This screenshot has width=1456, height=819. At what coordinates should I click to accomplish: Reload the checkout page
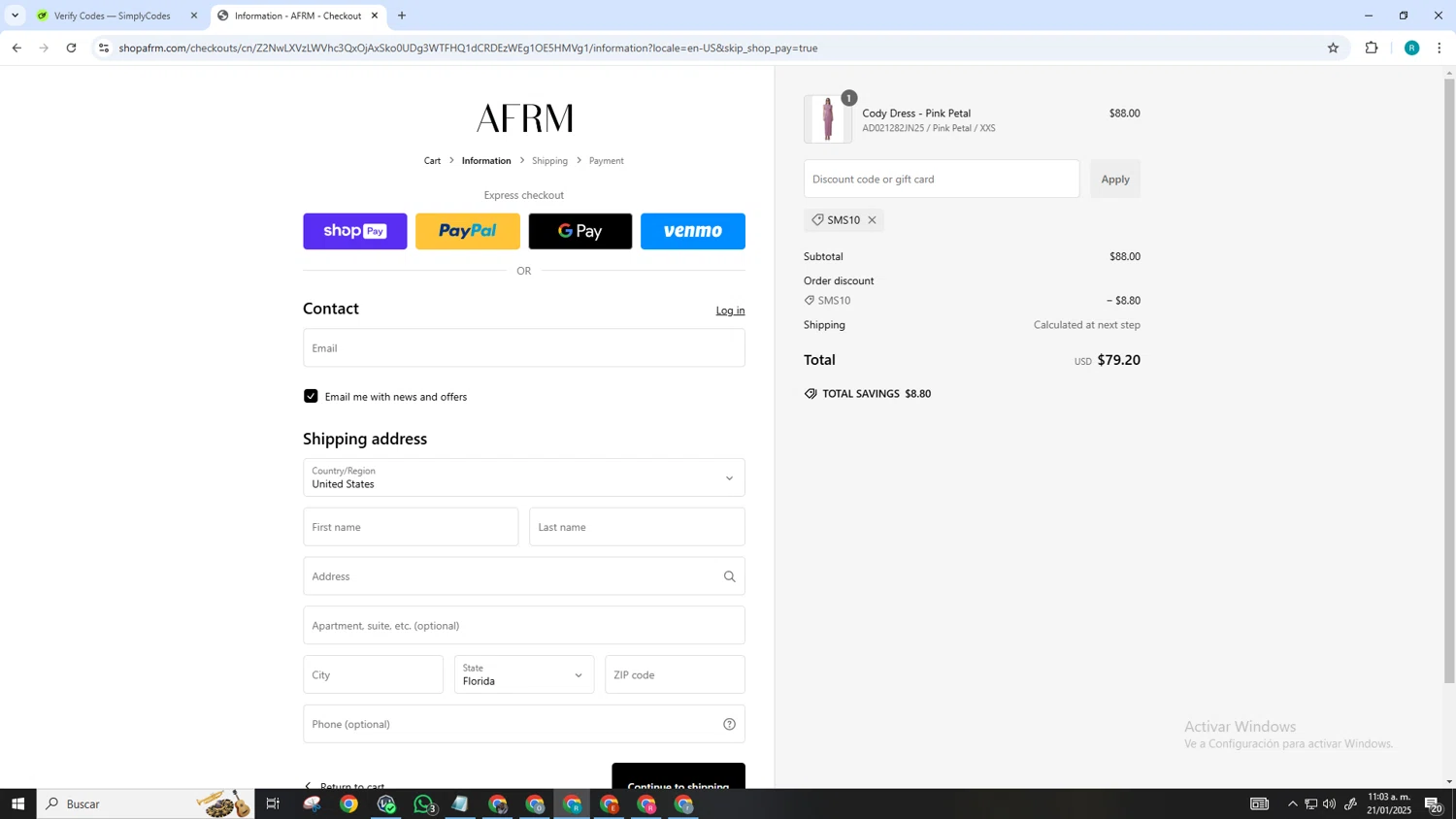click(71, 48)
